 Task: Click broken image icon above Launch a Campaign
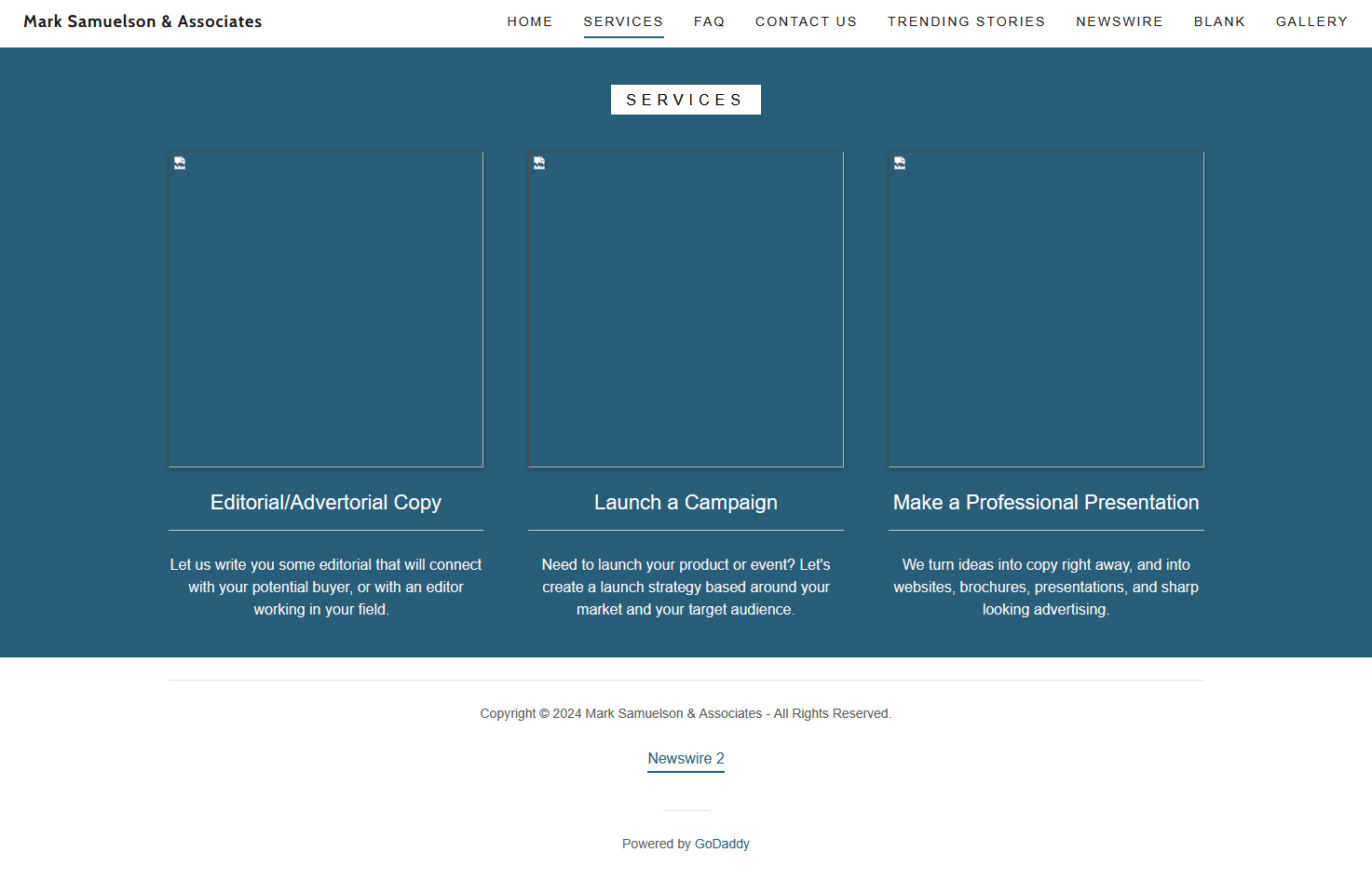539,163
